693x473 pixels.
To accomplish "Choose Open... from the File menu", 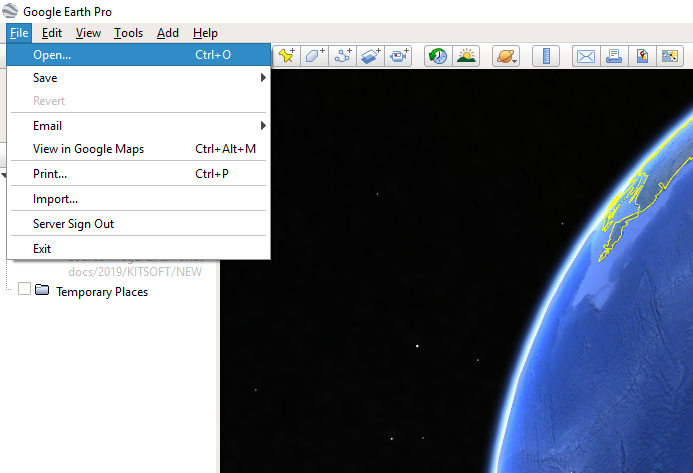I will [x=138, y=55].
